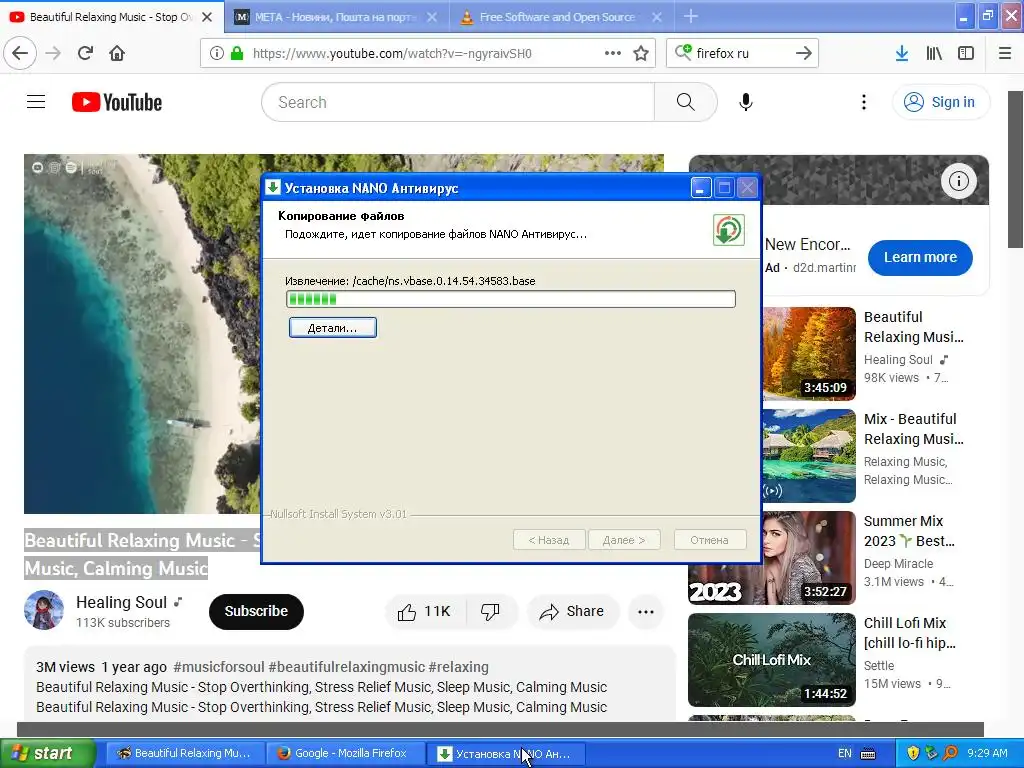Click the 'firefox ru' search box
Image resolution: width=1024 pixels, height=768 pixels.
(742, 53)
